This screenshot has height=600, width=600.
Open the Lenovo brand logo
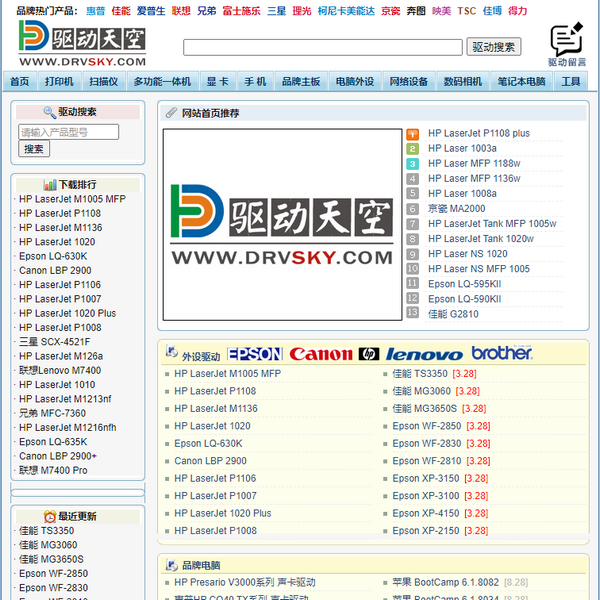click(x=424, y=354)
